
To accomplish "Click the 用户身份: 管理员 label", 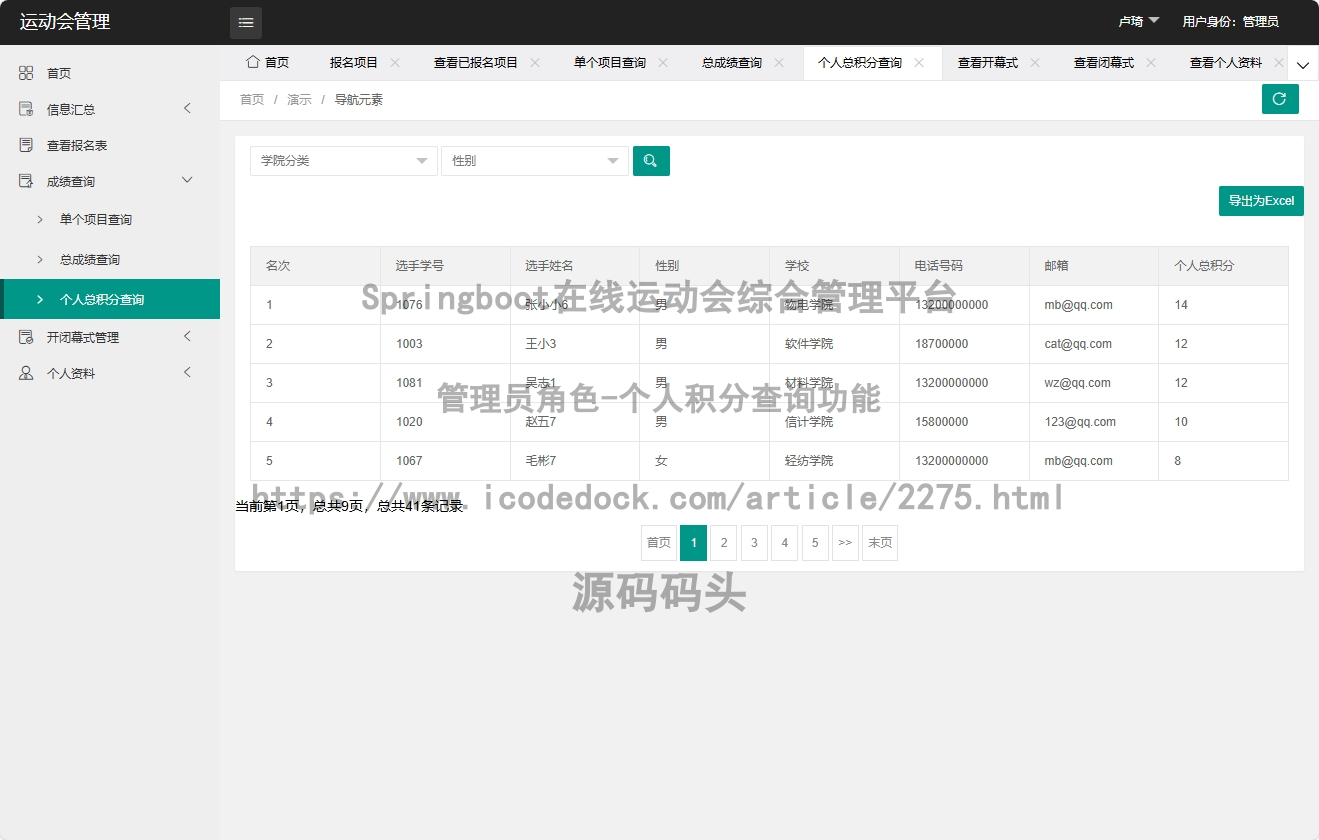I will [x=1230, y=22].
